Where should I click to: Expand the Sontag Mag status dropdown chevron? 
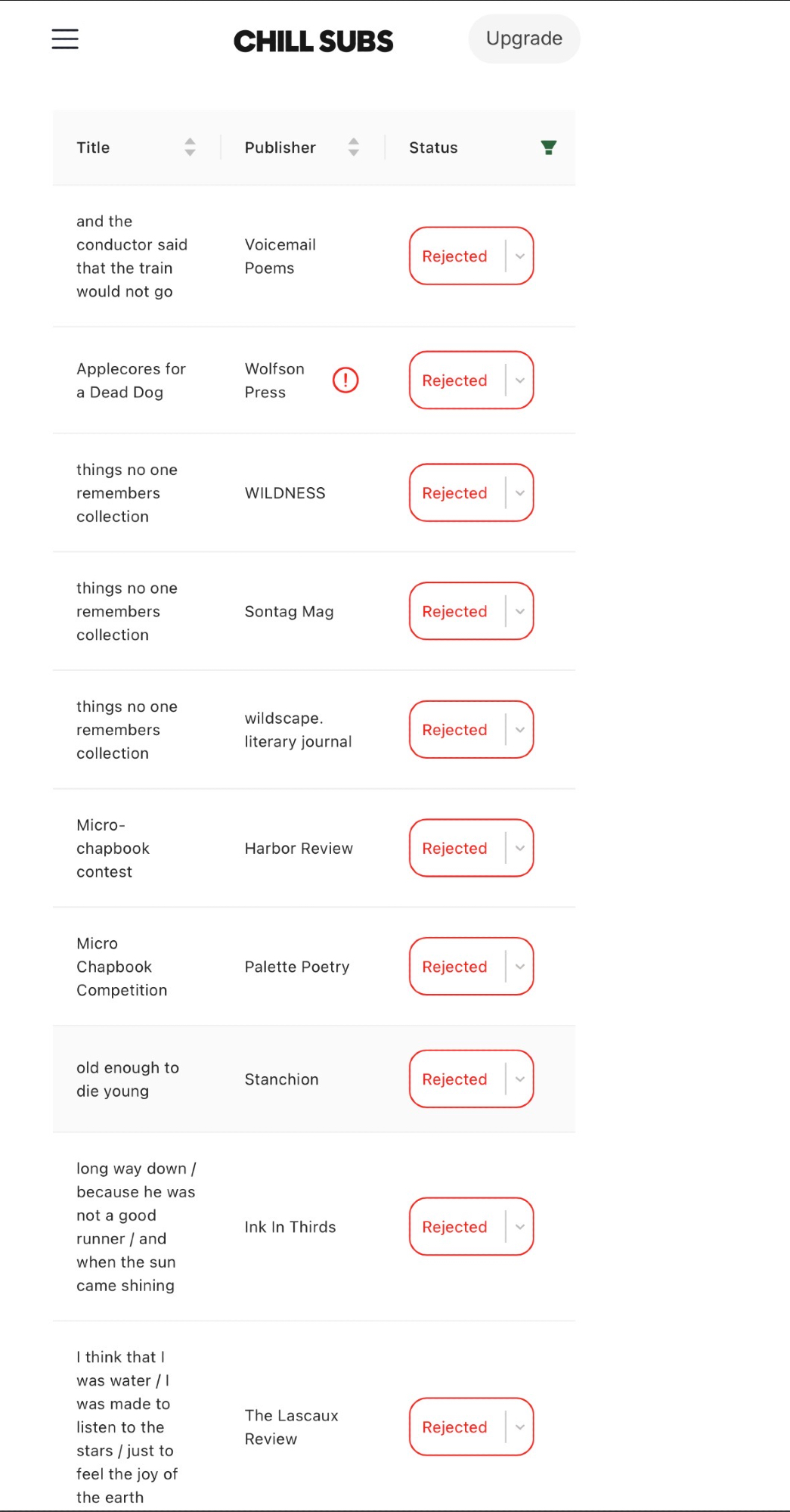(520, 611)
